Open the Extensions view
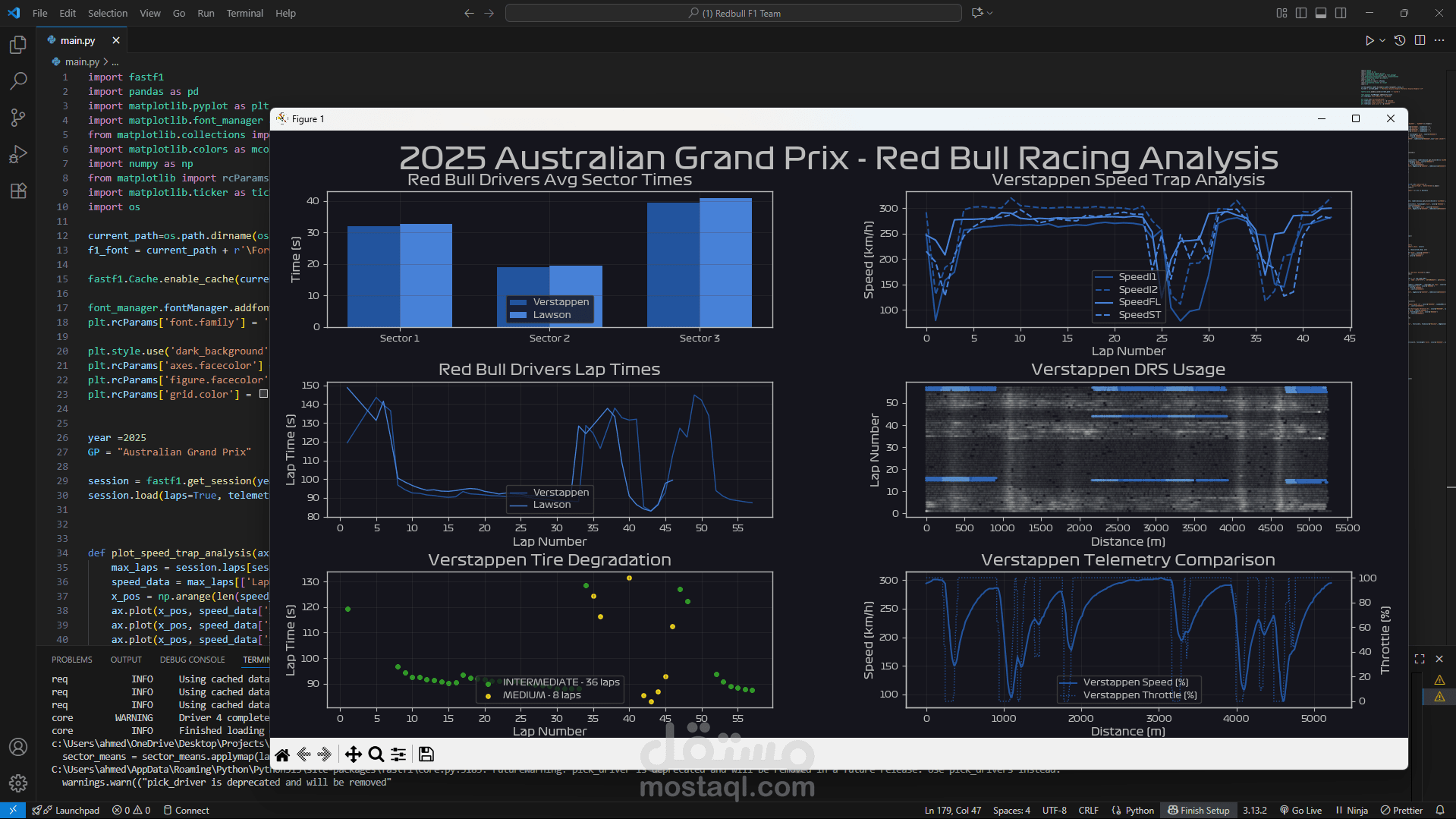Viewport: 1456px width, 819px height. (18, 191)
